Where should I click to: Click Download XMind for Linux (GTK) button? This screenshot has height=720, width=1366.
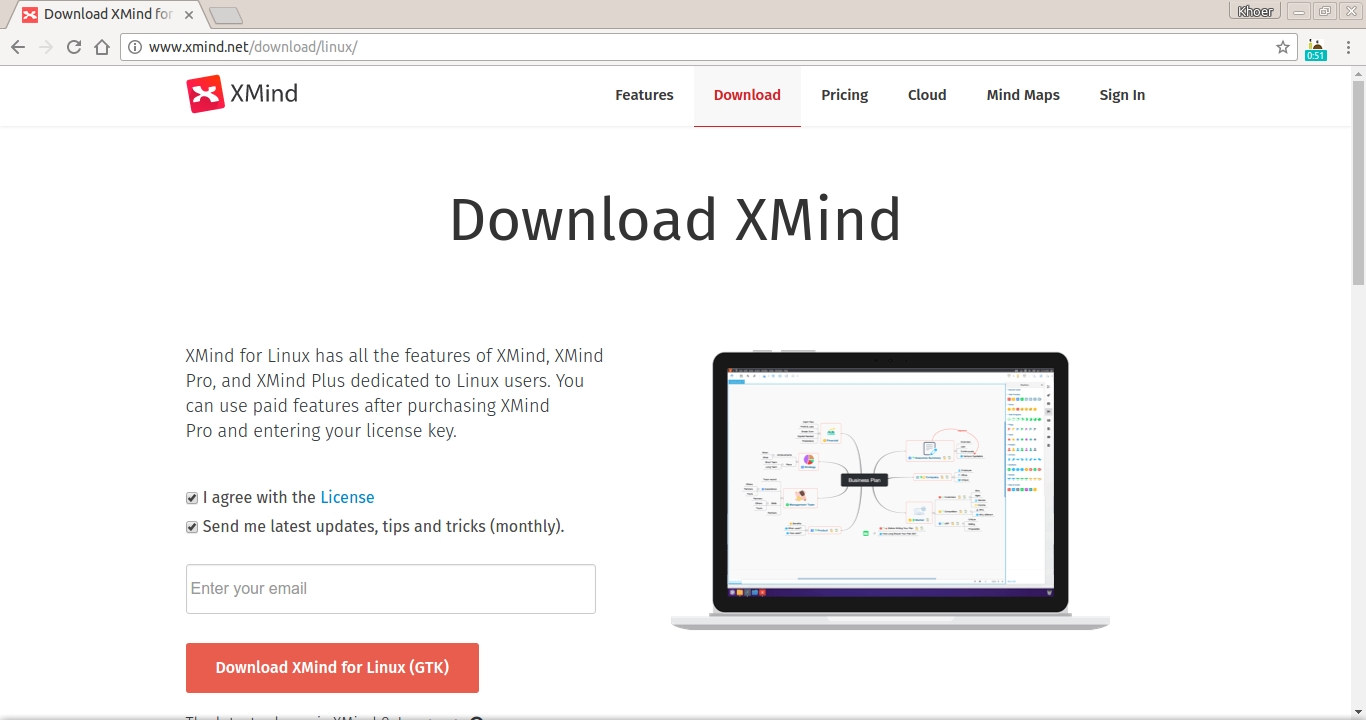[332, 668]
